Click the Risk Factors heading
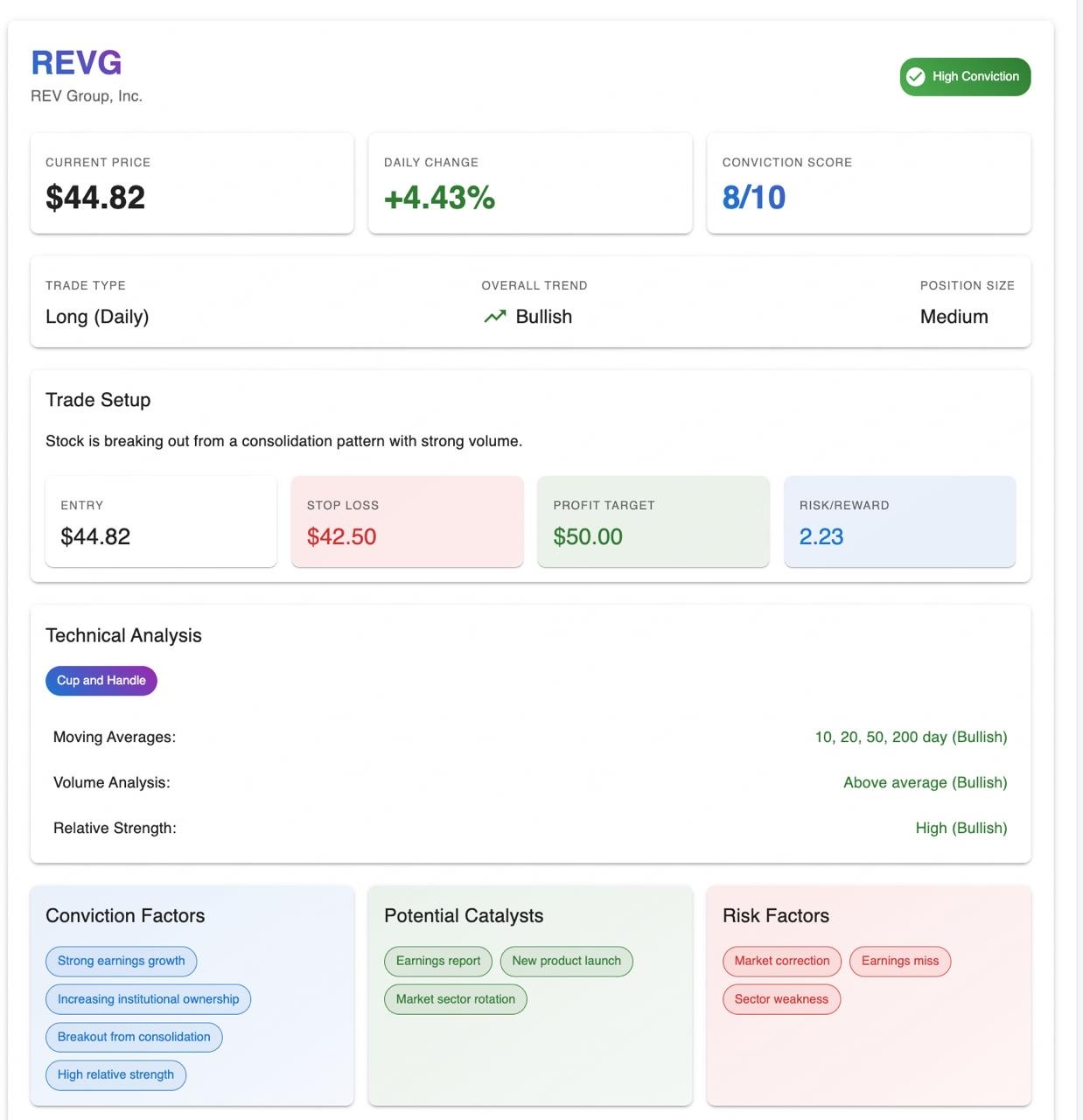The width and height of the screenshot is (1083, 1120). click(776, 915)
